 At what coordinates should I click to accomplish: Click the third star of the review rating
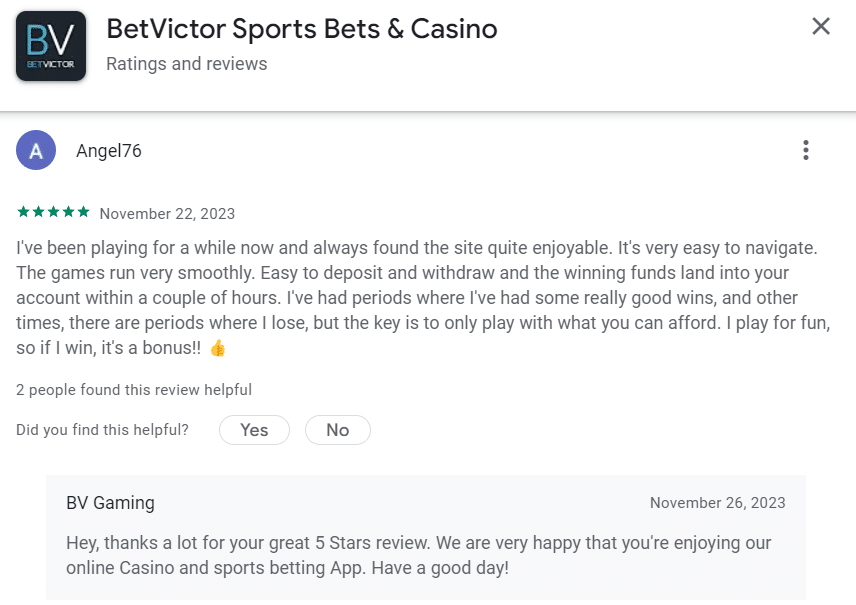coord(53,212)
